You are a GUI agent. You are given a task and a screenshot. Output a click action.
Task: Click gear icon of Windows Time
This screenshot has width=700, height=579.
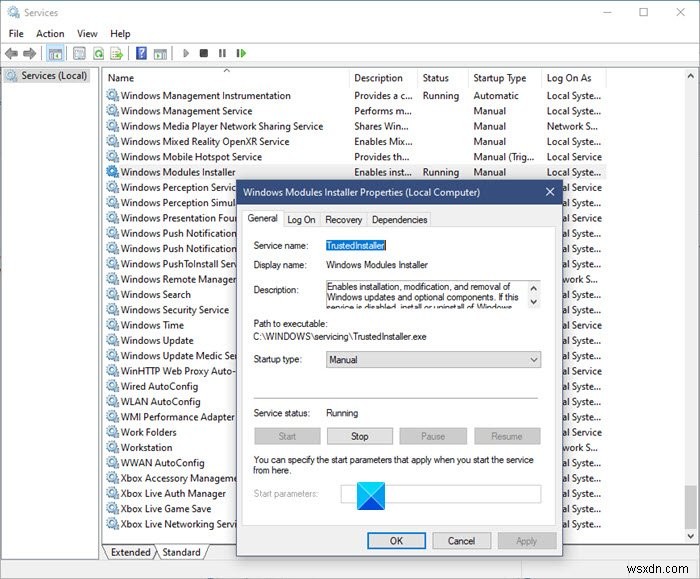tap(112, 325)
